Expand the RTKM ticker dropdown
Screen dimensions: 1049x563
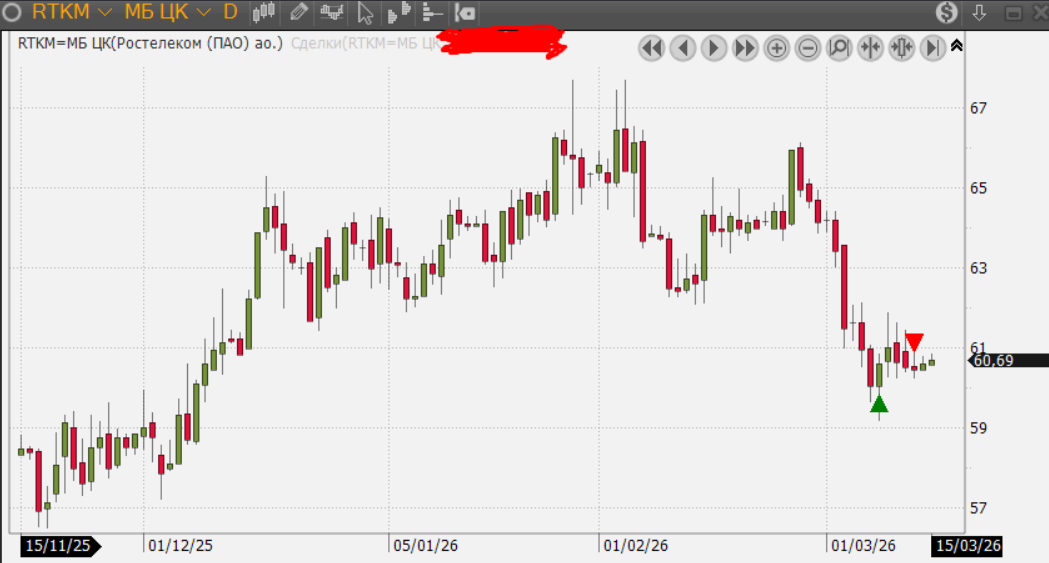click(x=71, y=13)
